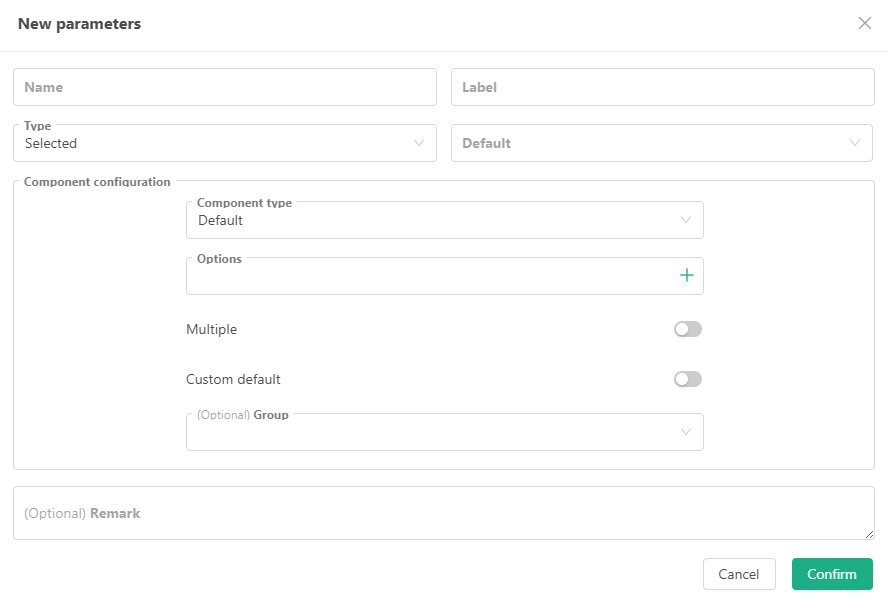
Task: Click into the Label input field
Action: click(x=662, y=87)
